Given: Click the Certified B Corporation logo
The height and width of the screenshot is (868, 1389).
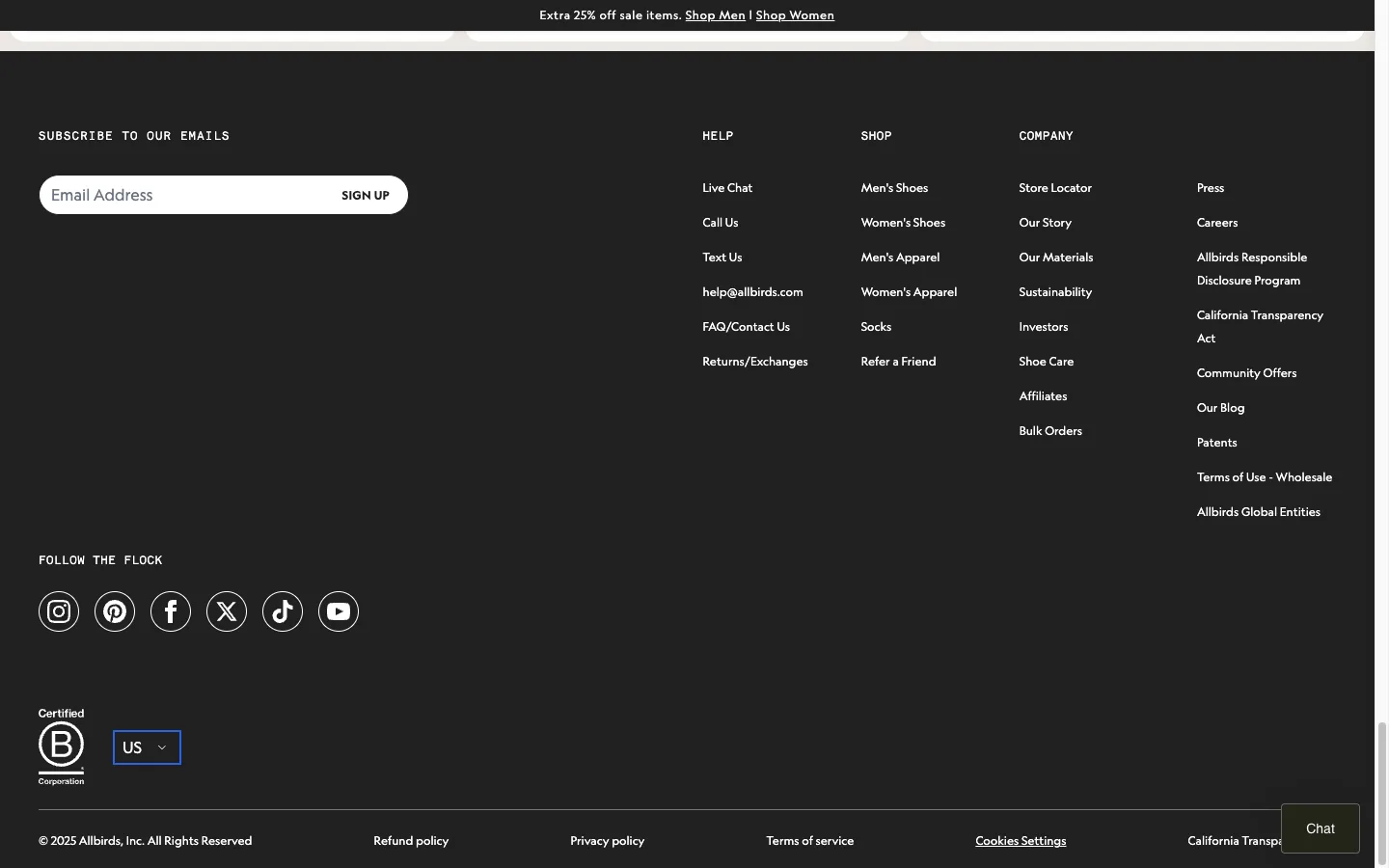Looking at the screenshot, I should coord(61,746).
